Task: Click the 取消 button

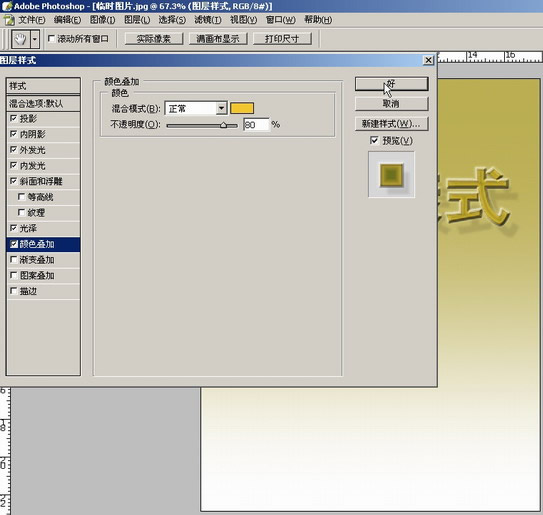Action: [391, 104]
